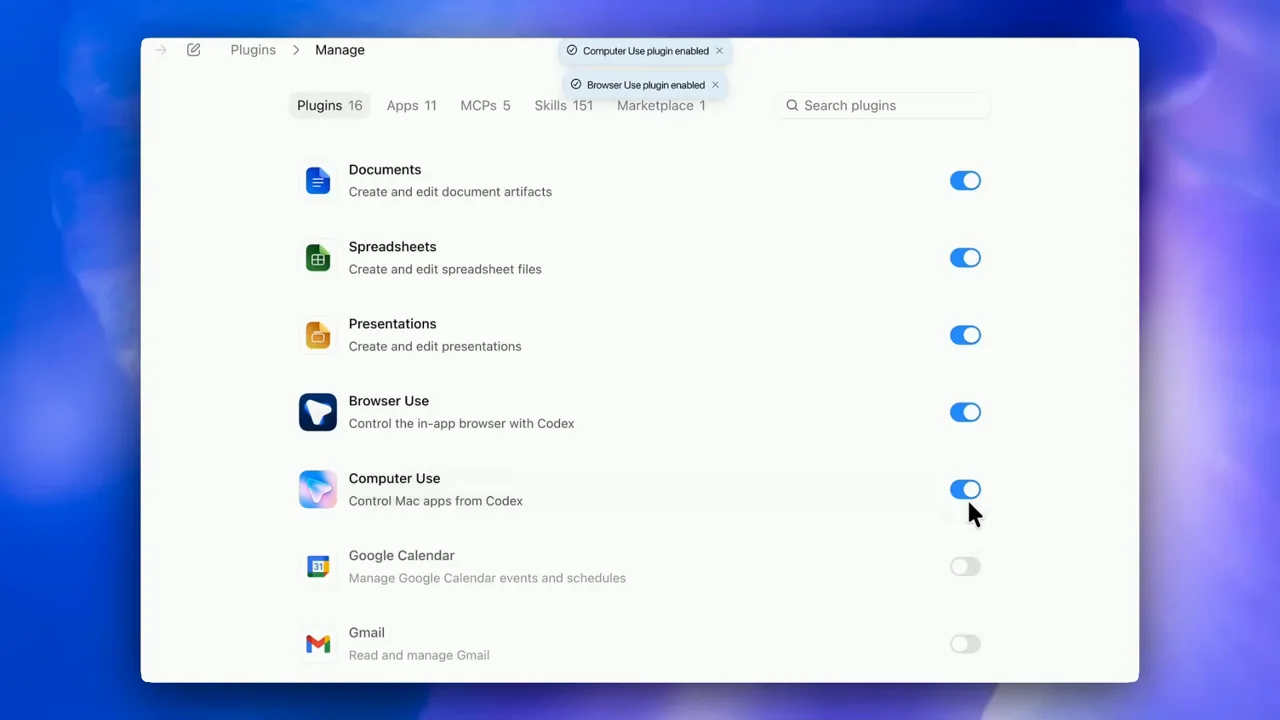Click the Computer Use plugin icon
The image size is (1280, 720).
[x=318, y=489]
